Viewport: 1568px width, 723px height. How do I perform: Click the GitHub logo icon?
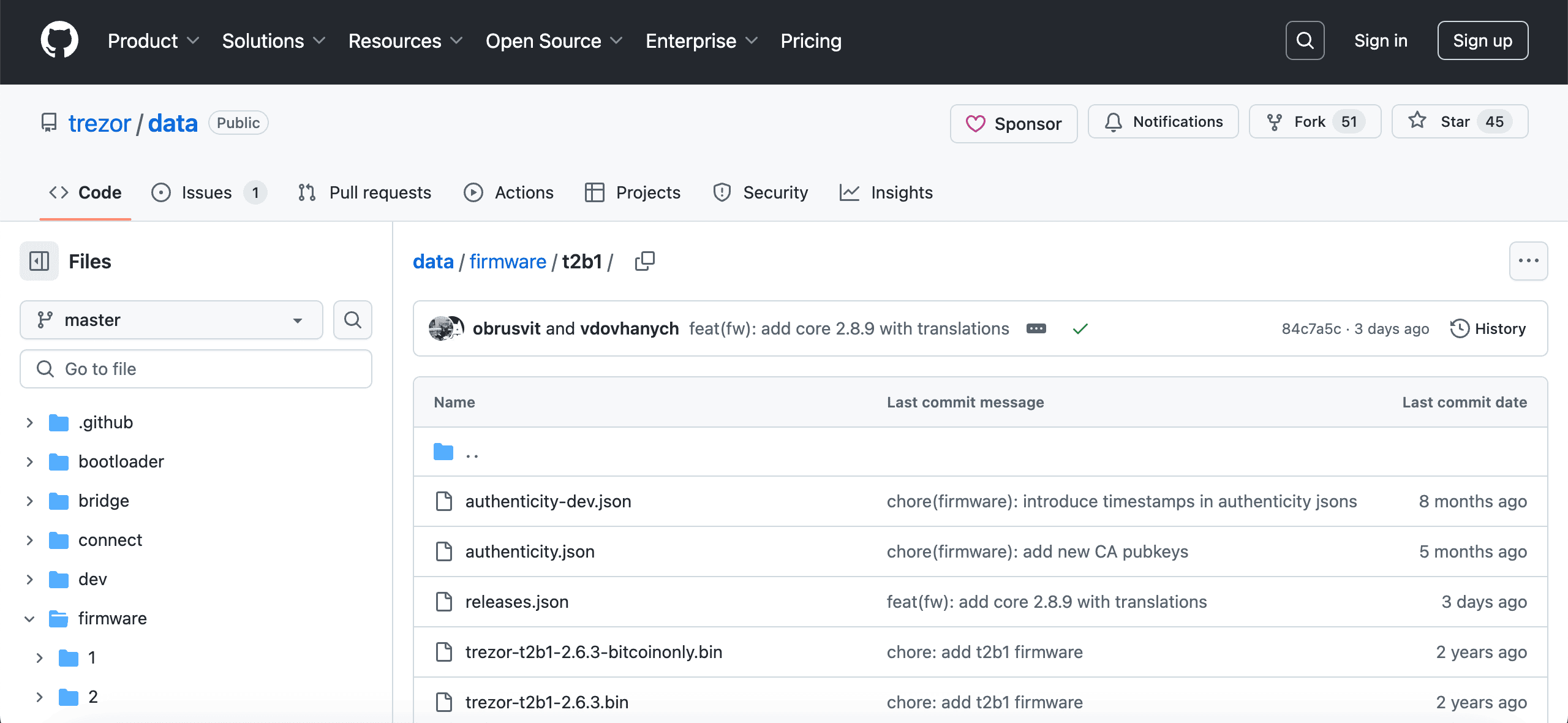click(59, 40)
